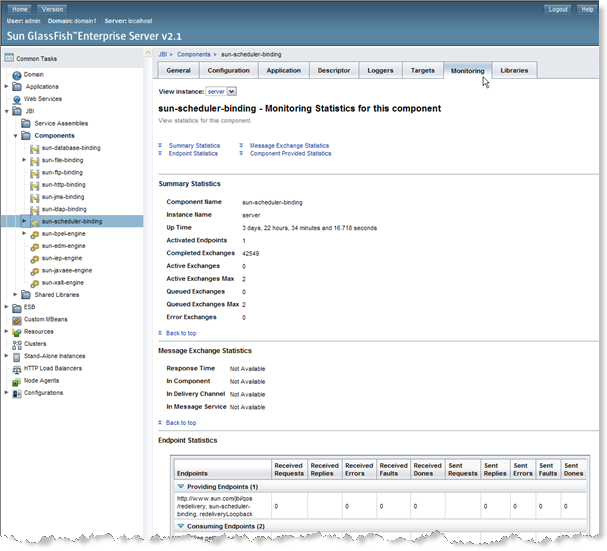The height and width of the screenshot is (551, 607).
Task: Click the Clusters icon
Action: coord(17,345)
